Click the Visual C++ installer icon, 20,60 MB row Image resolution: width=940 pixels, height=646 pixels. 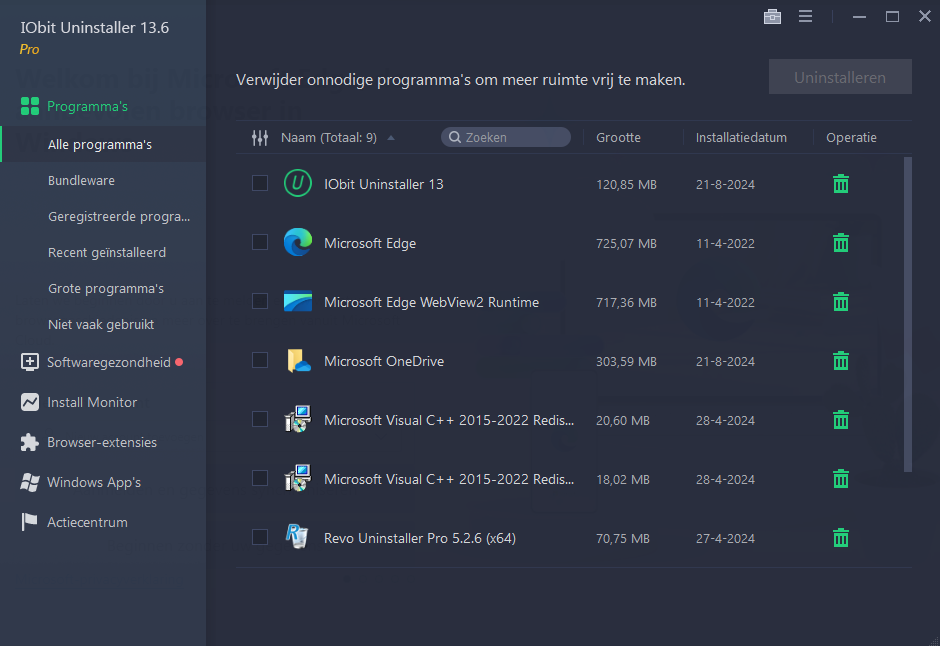coord(297,419)
